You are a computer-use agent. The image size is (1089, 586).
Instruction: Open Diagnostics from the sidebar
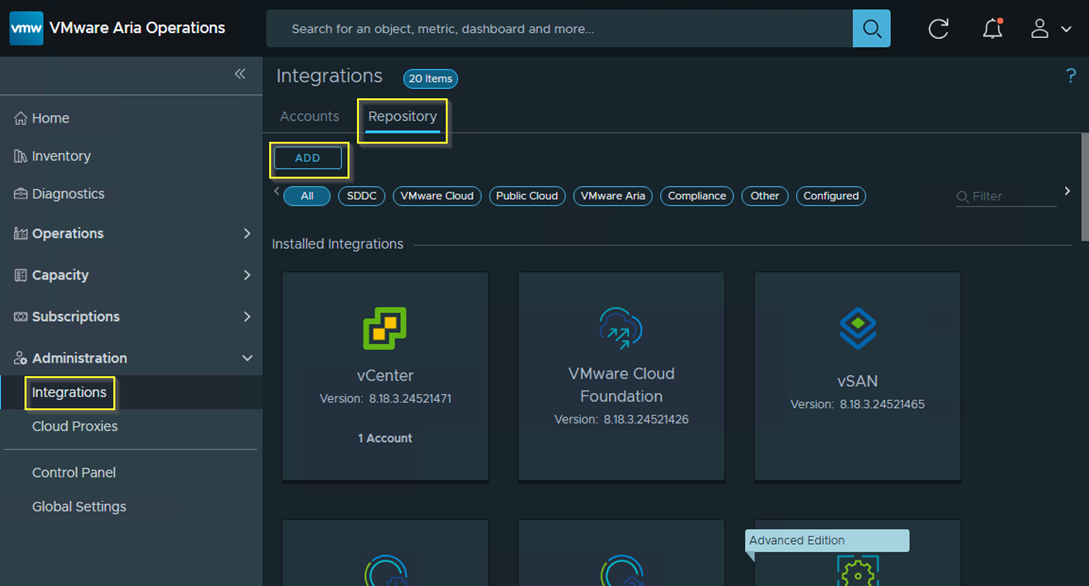click(65, 194)
